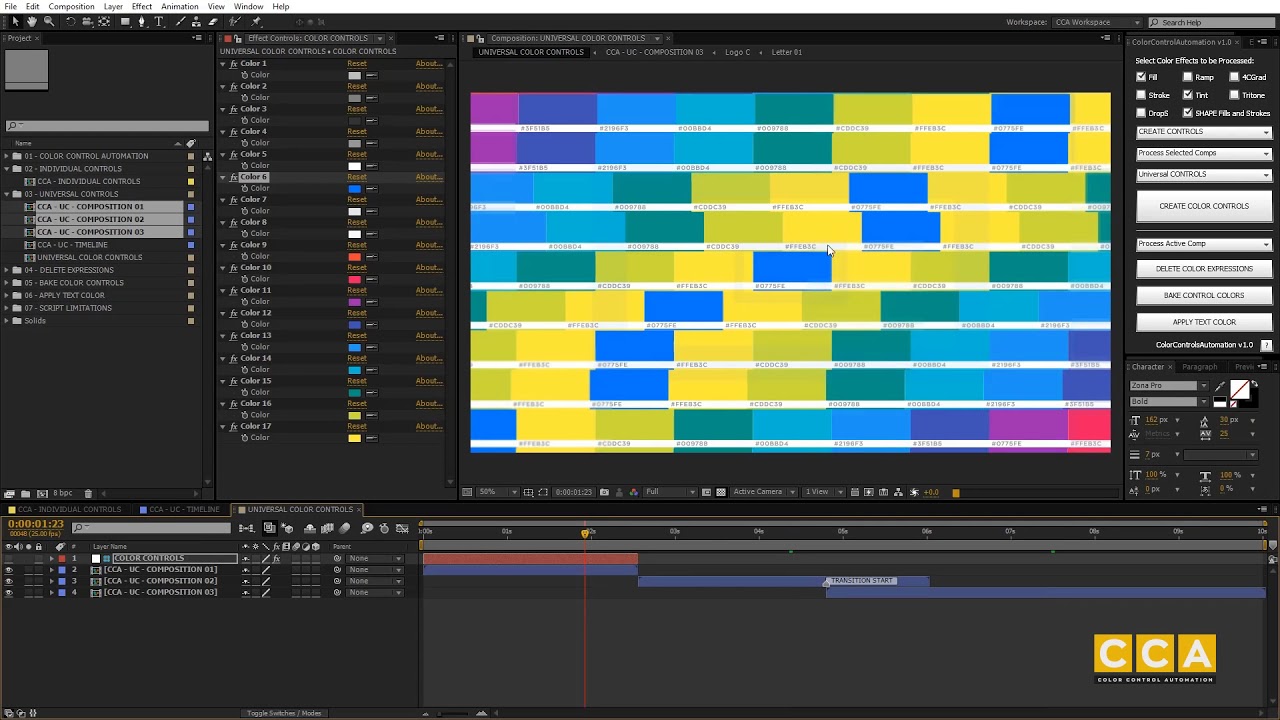Toggle the DropS checkbox

coord(1141,113)
